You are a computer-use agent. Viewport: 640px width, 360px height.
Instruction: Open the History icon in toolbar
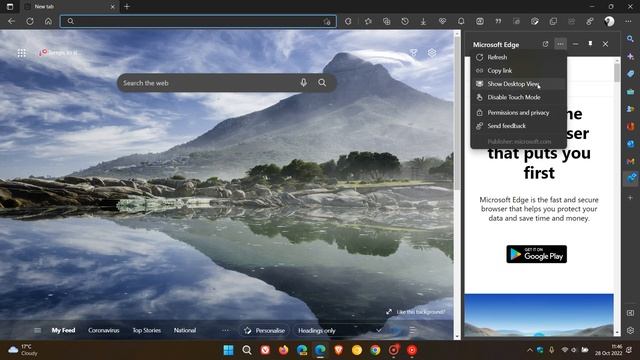(405, 21)
